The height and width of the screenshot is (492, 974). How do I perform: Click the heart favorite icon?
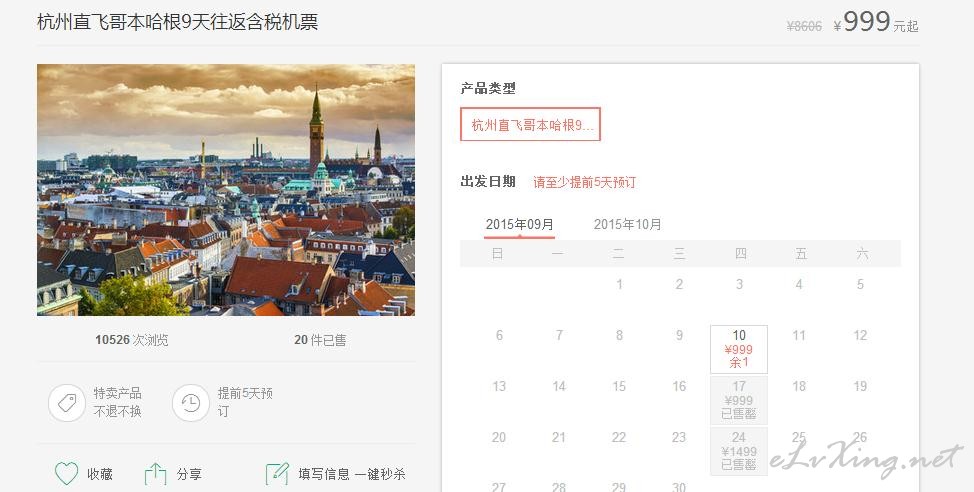tap(66, 474)
